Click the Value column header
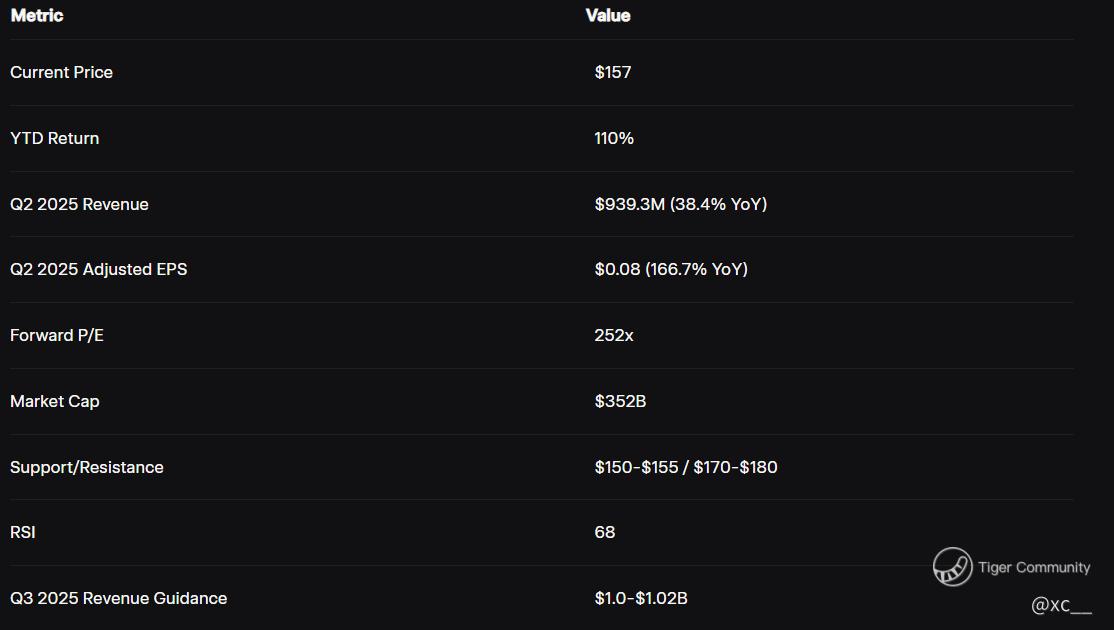Screen dimensions: 1114x630 pyautogui.click(x=608, y=16)
